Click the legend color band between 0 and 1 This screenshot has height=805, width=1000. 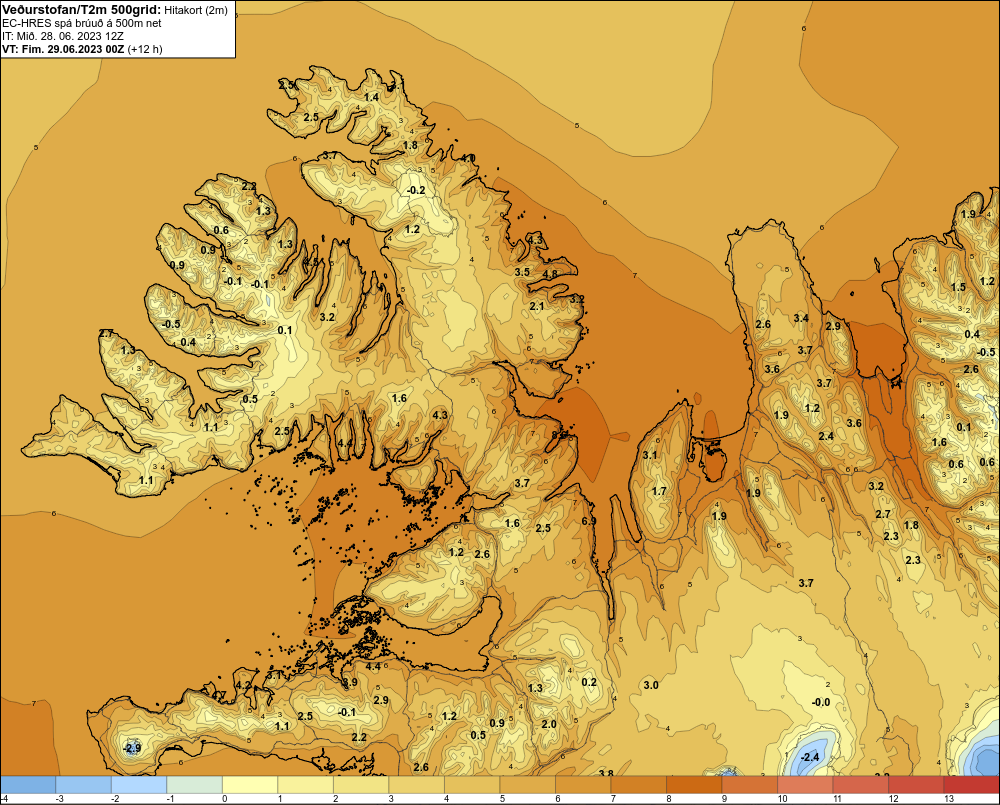250,785
